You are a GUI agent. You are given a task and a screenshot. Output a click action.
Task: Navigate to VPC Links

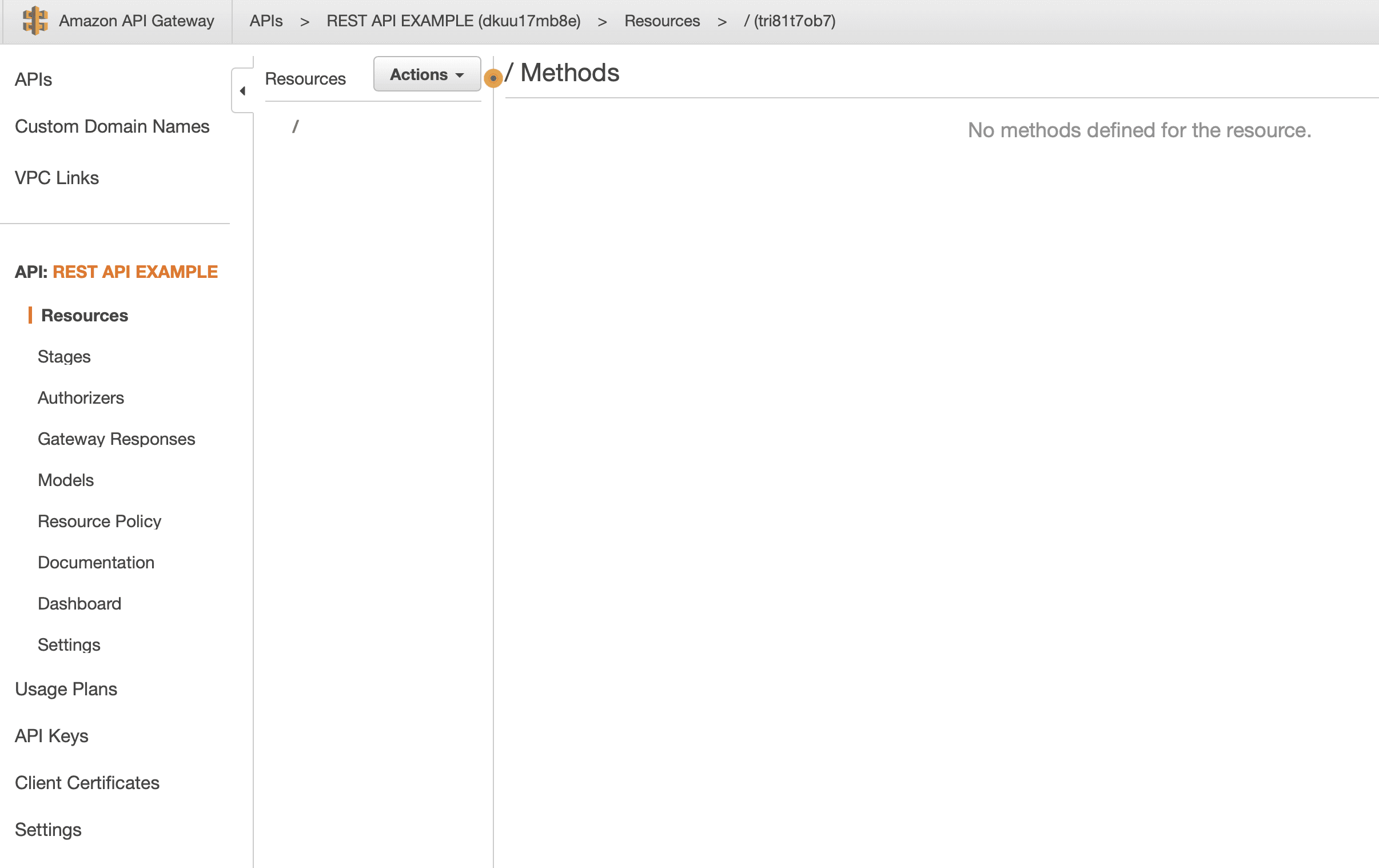57,178
